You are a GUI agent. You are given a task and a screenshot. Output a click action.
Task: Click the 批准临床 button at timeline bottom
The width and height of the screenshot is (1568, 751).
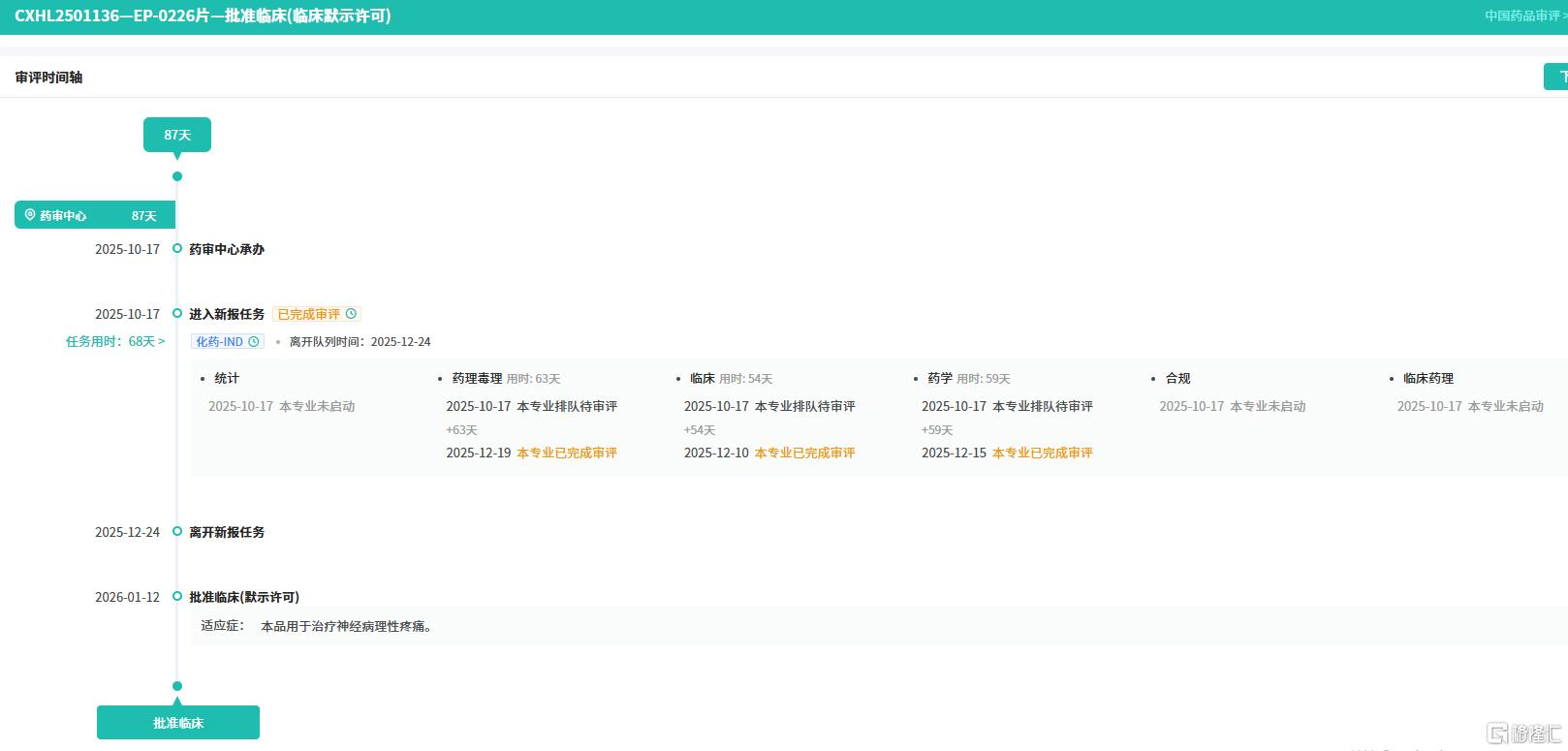[x=178, y=723]
